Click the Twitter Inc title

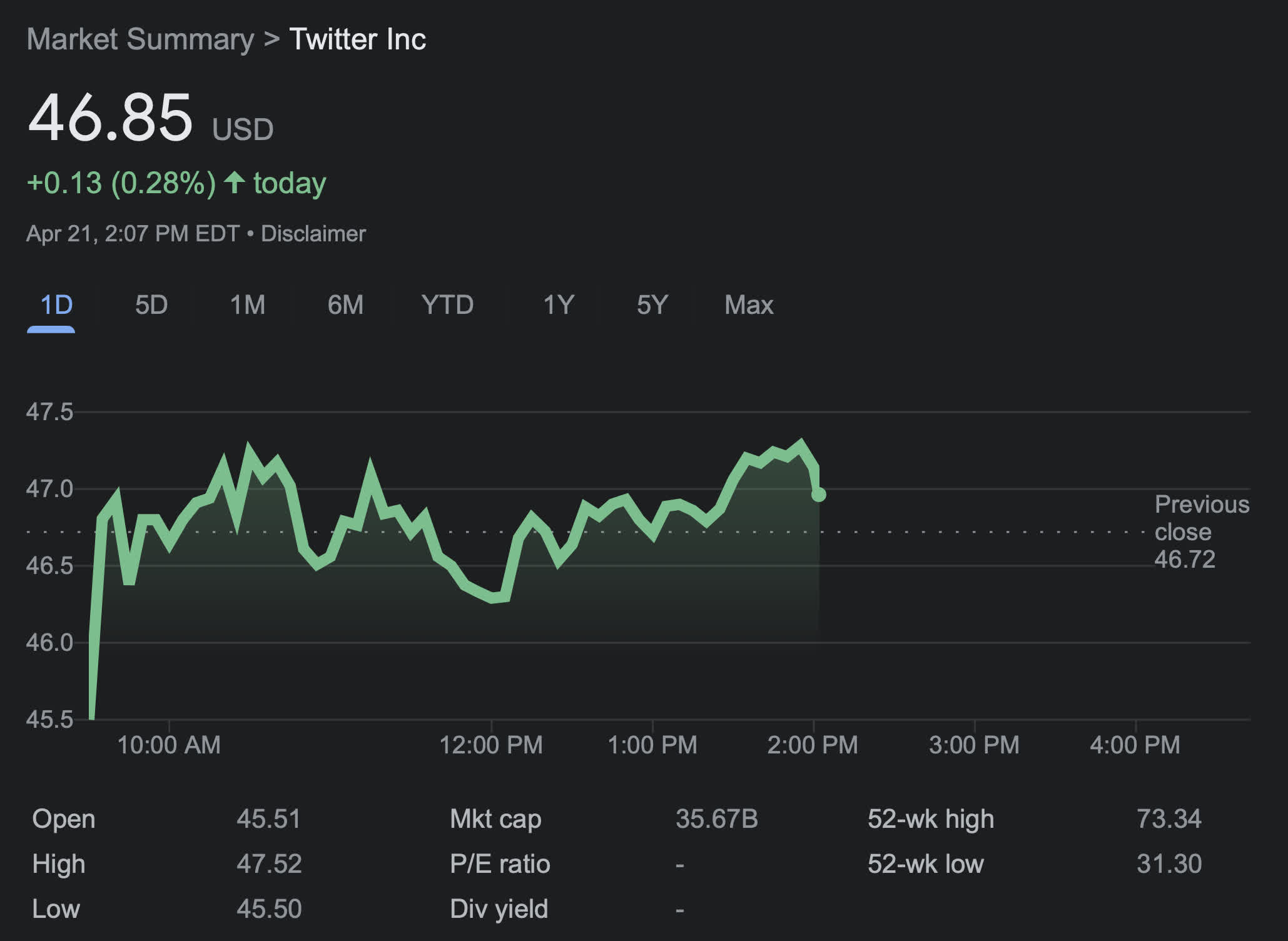point(357,39)
